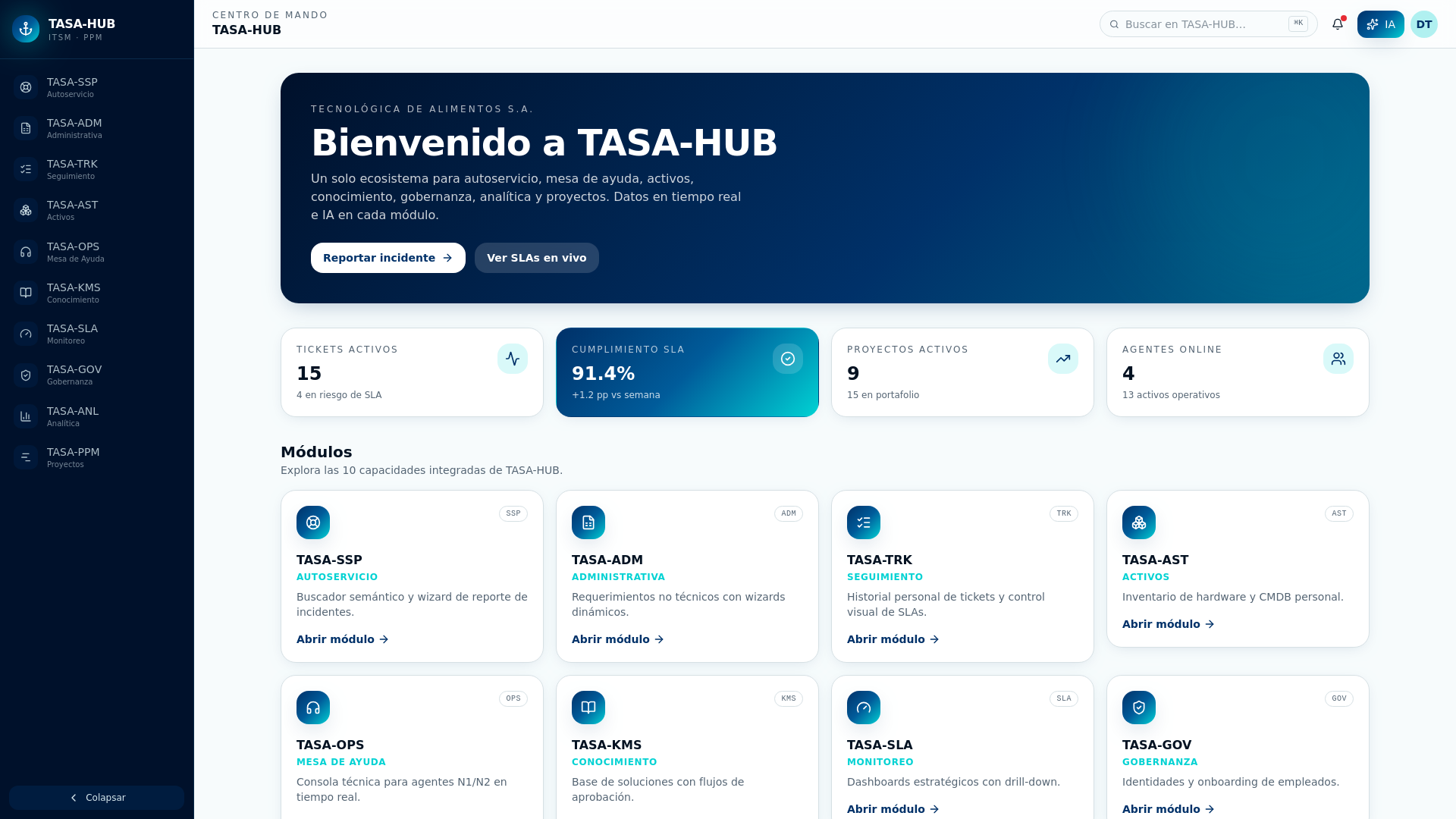Click the TRK badge on the TASA-TRK card
Image resolution: width=1456 pixels, height=819 pixels.
coord(1064,513)
